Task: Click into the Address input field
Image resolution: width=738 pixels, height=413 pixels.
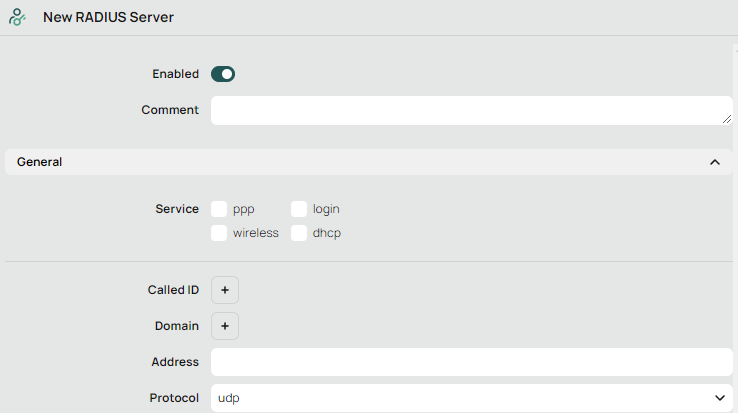Action: click(472, 362)
